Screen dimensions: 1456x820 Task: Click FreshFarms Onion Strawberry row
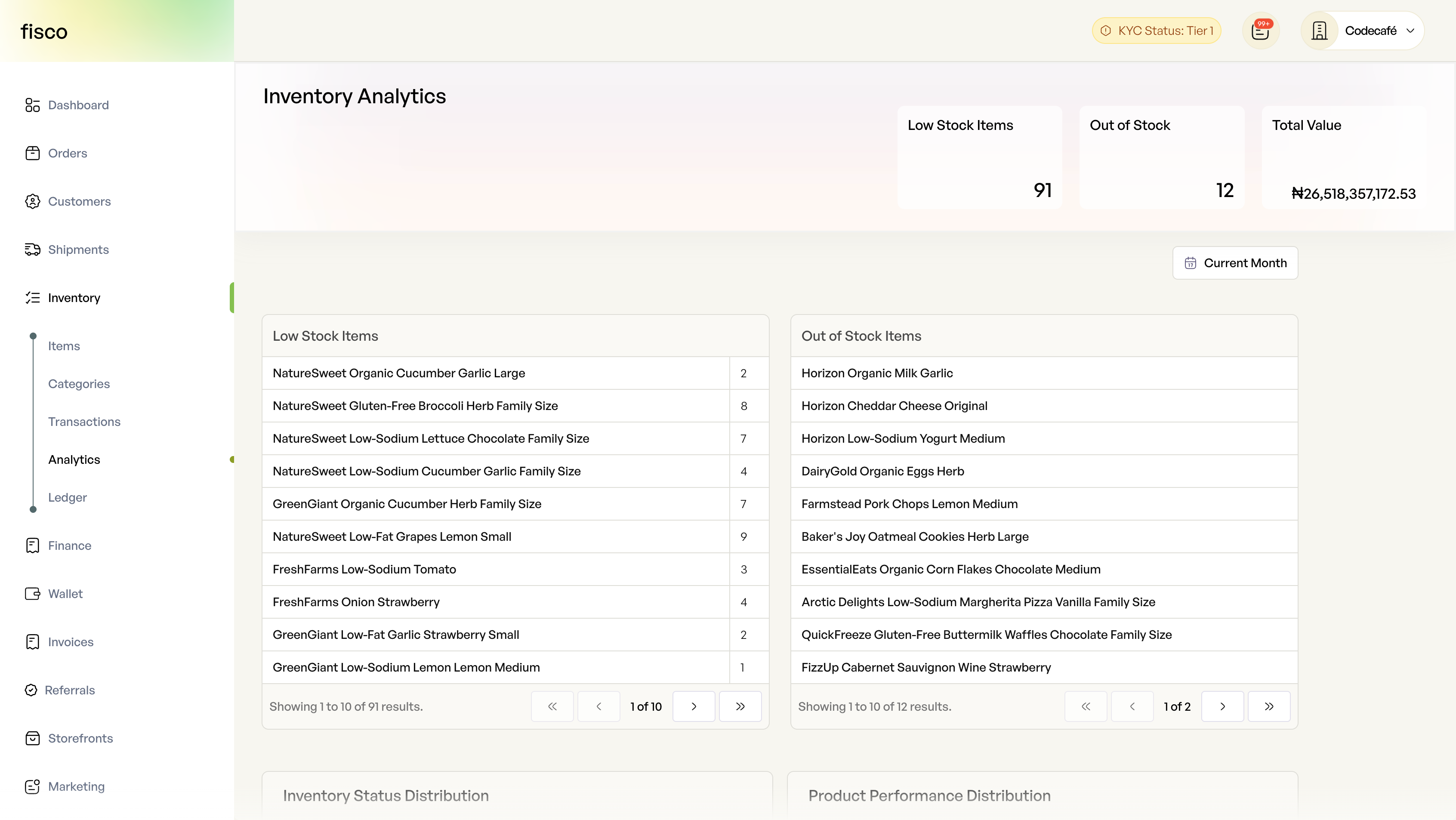click(x=515, y=602)
